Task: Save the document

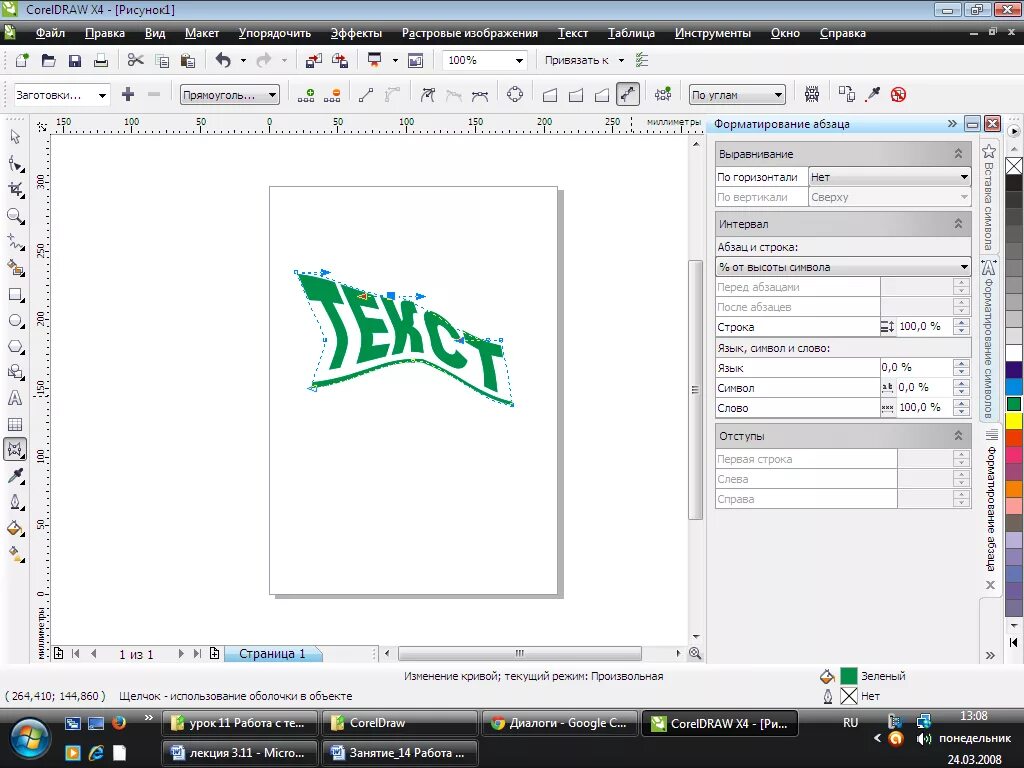Action: pyautogui.click(x=74, y=60)
